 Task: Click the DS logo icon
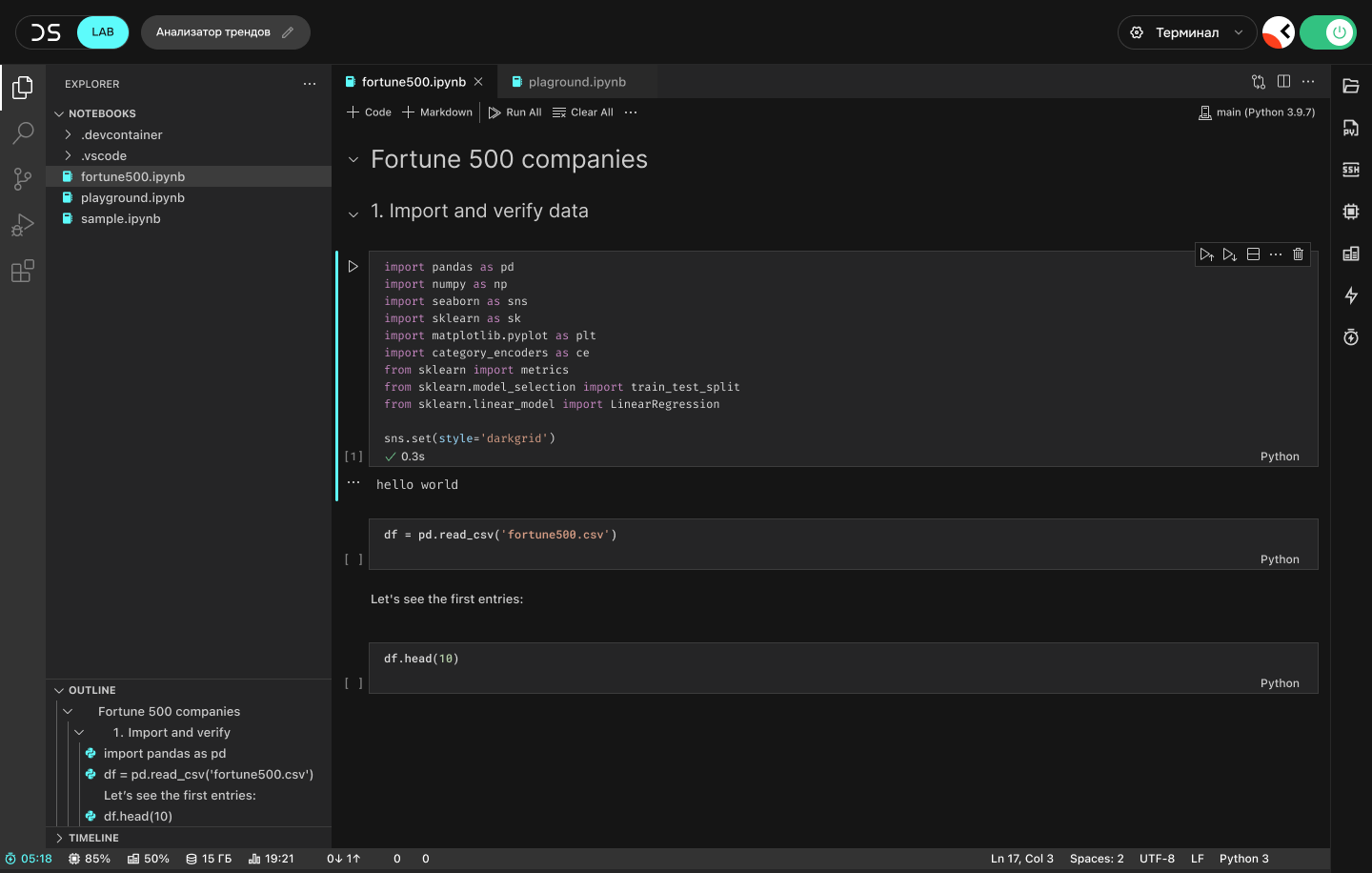click(x=46, y=32)
